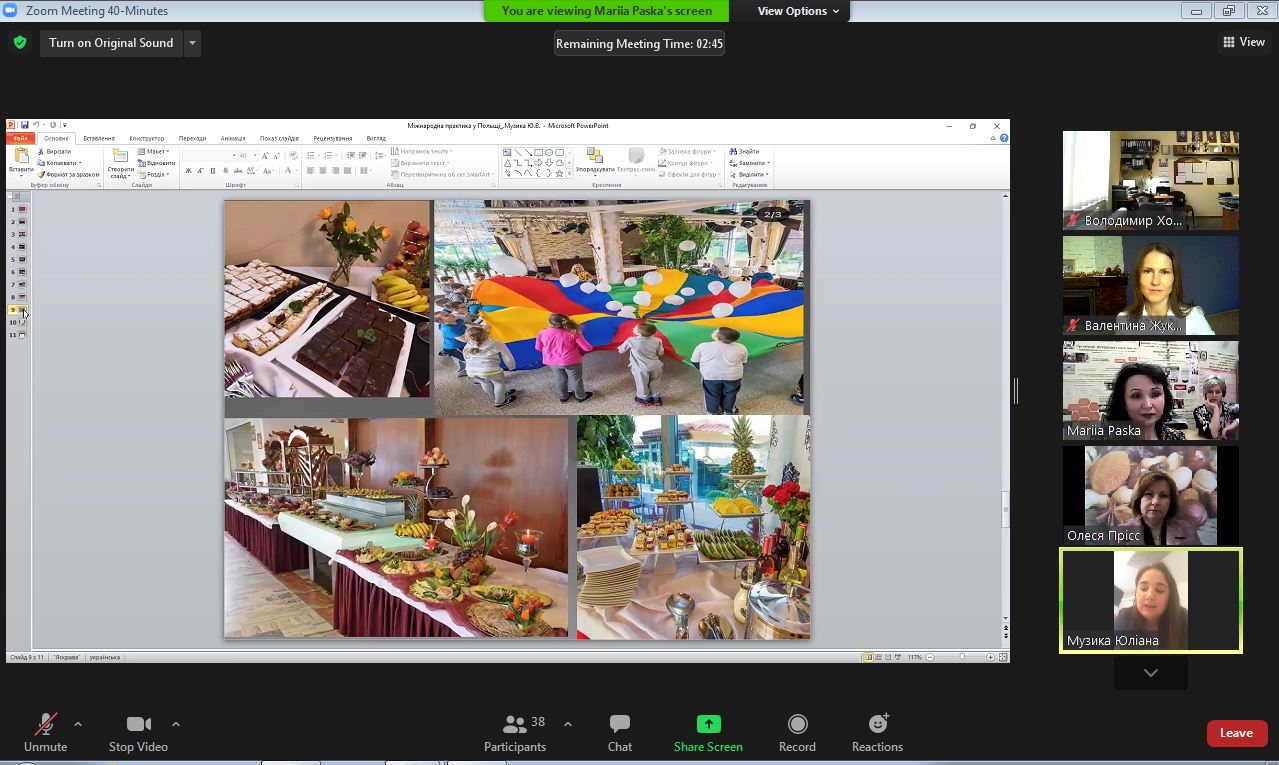
Task: Click the green encryption shield icon
Action: 19,43
